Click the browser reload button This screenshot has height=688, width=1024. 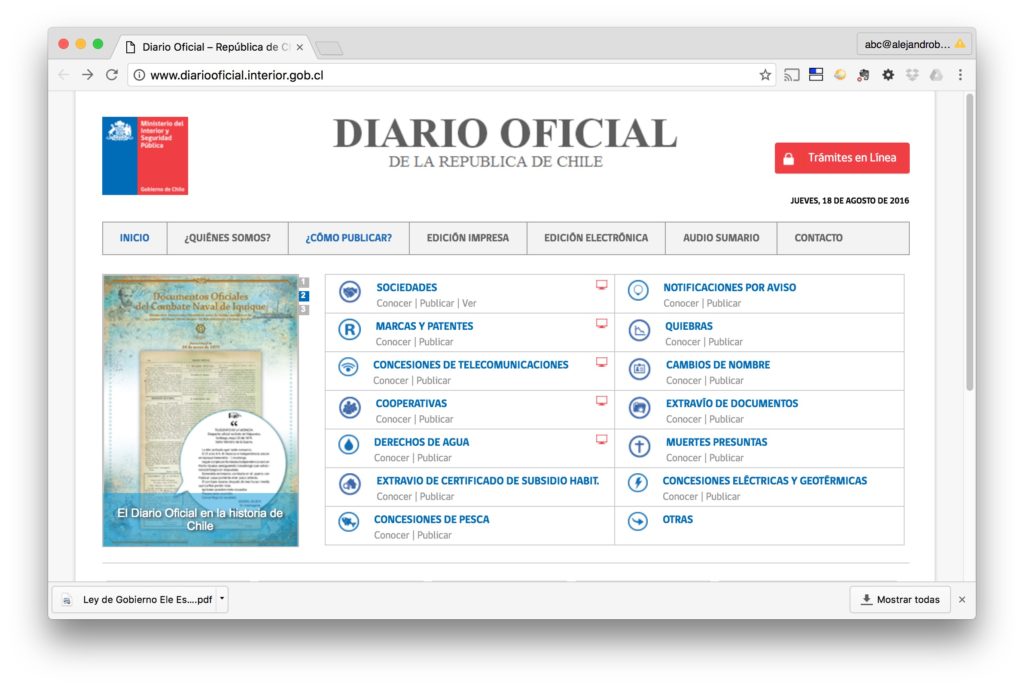(x=112, y=75)
